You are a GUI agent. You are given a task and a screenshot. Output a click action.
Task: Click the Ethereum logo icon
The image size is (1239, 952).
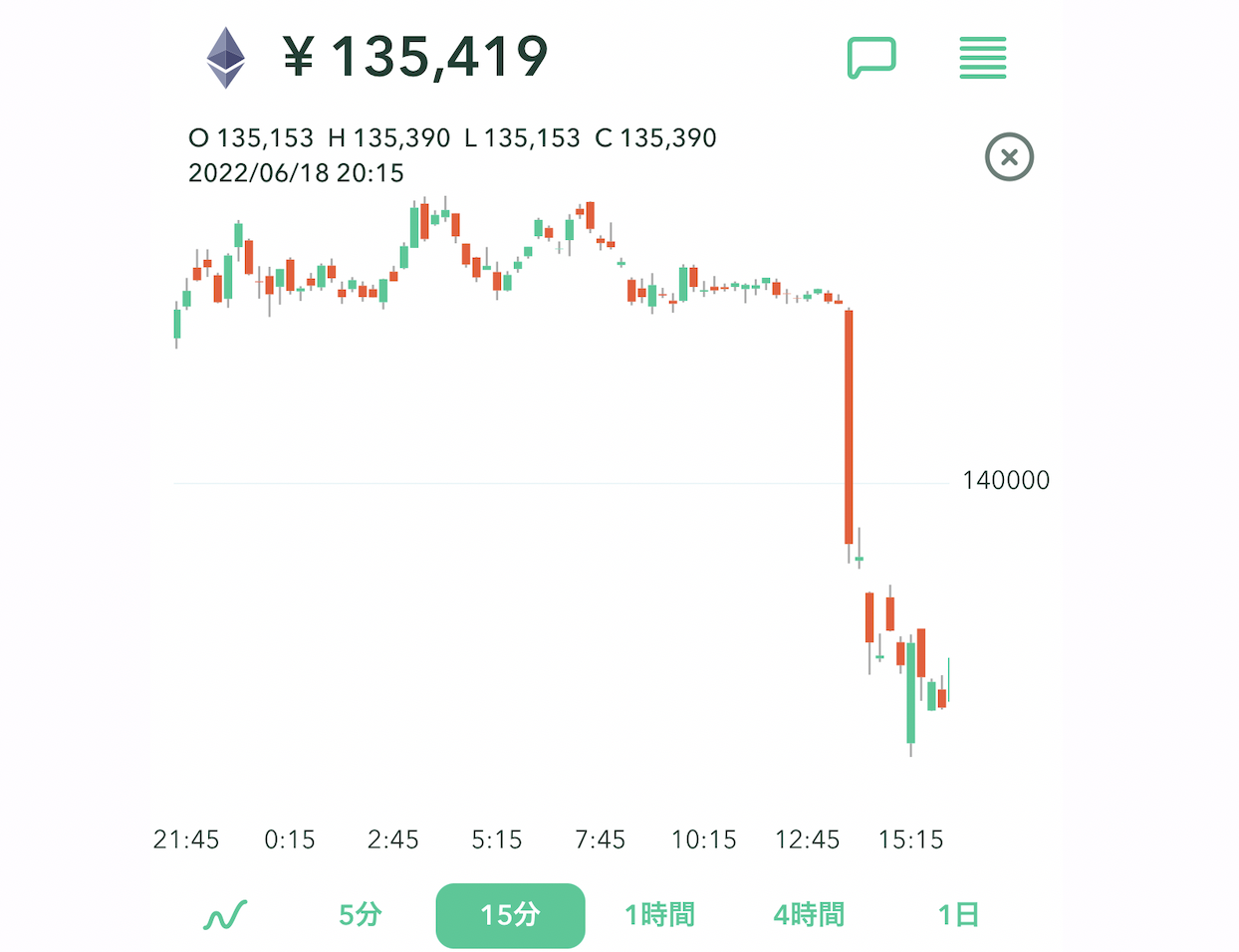point(226,58)
